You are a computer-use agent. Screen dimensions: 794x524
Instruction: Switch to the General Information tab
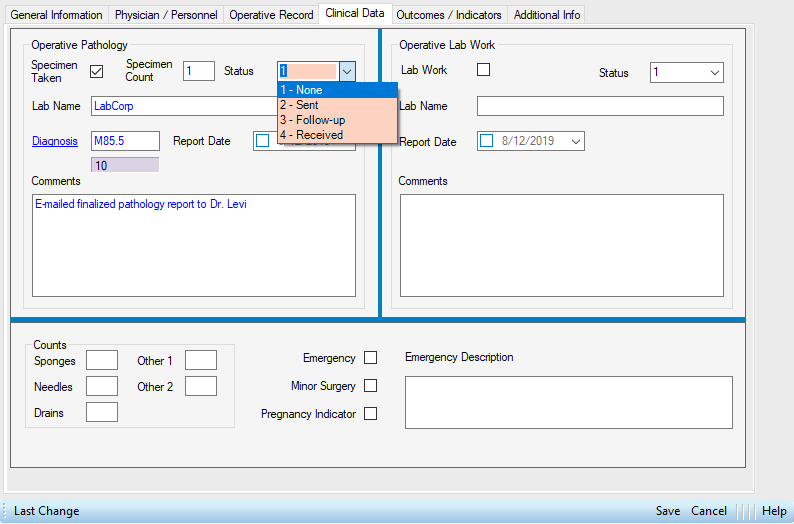click(x=56, y=15)
